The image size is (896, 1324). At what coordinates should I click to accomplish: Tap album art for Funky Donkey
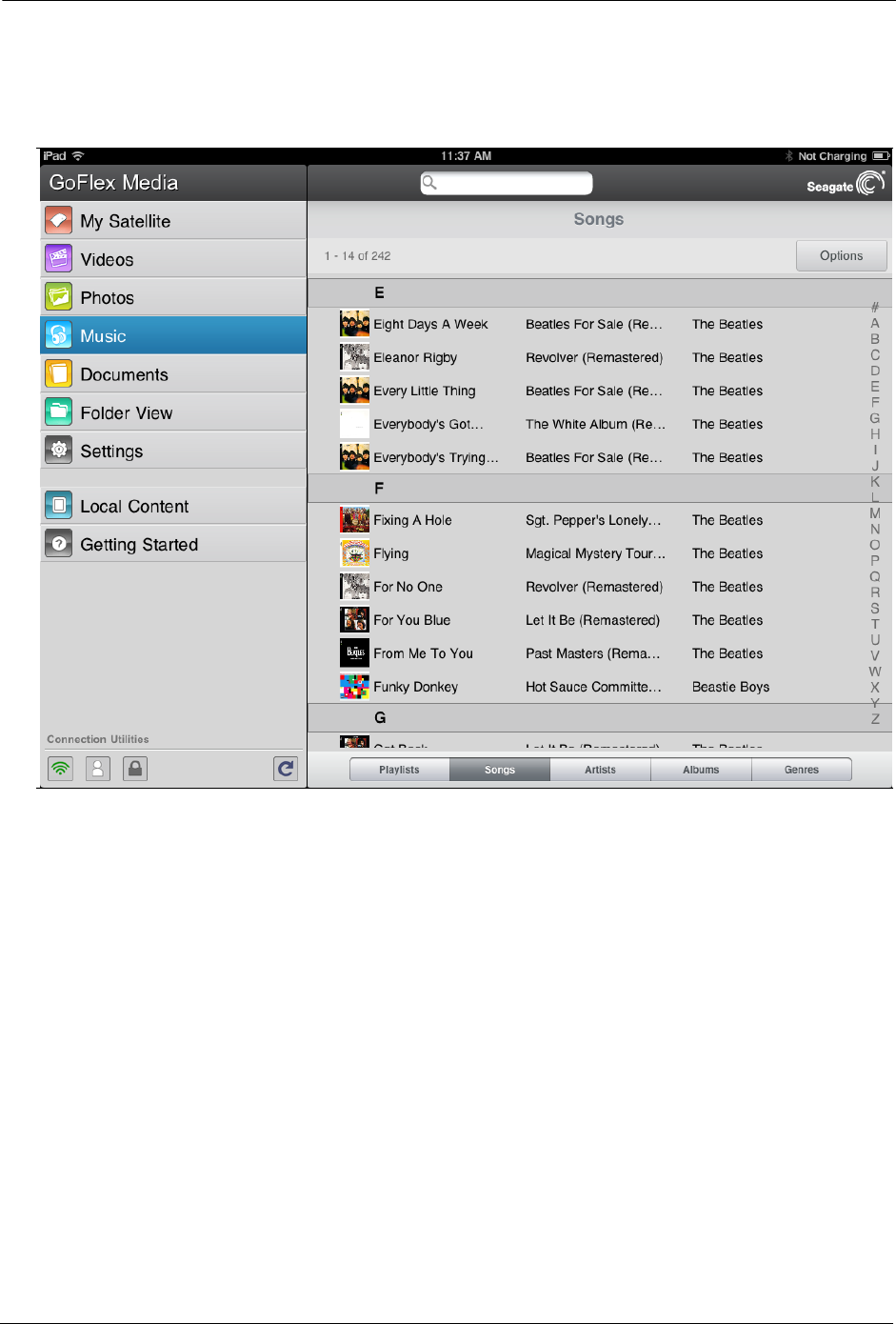(355, 687)
